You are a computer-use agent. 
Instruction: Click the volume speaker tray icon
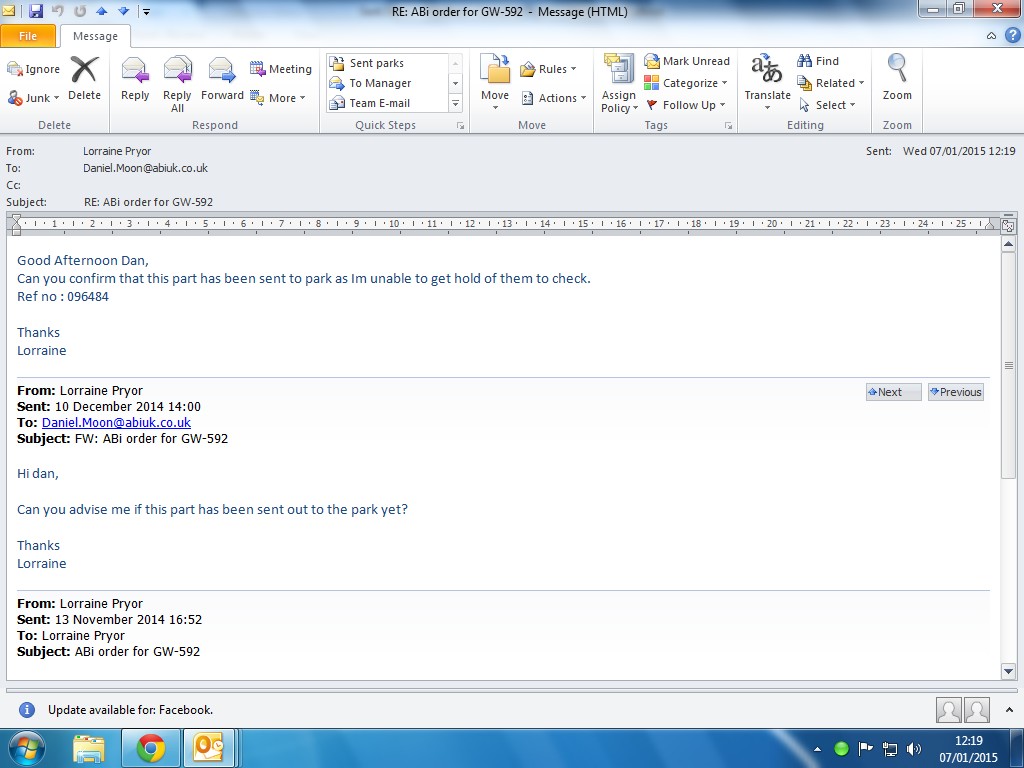click(914, 749)
